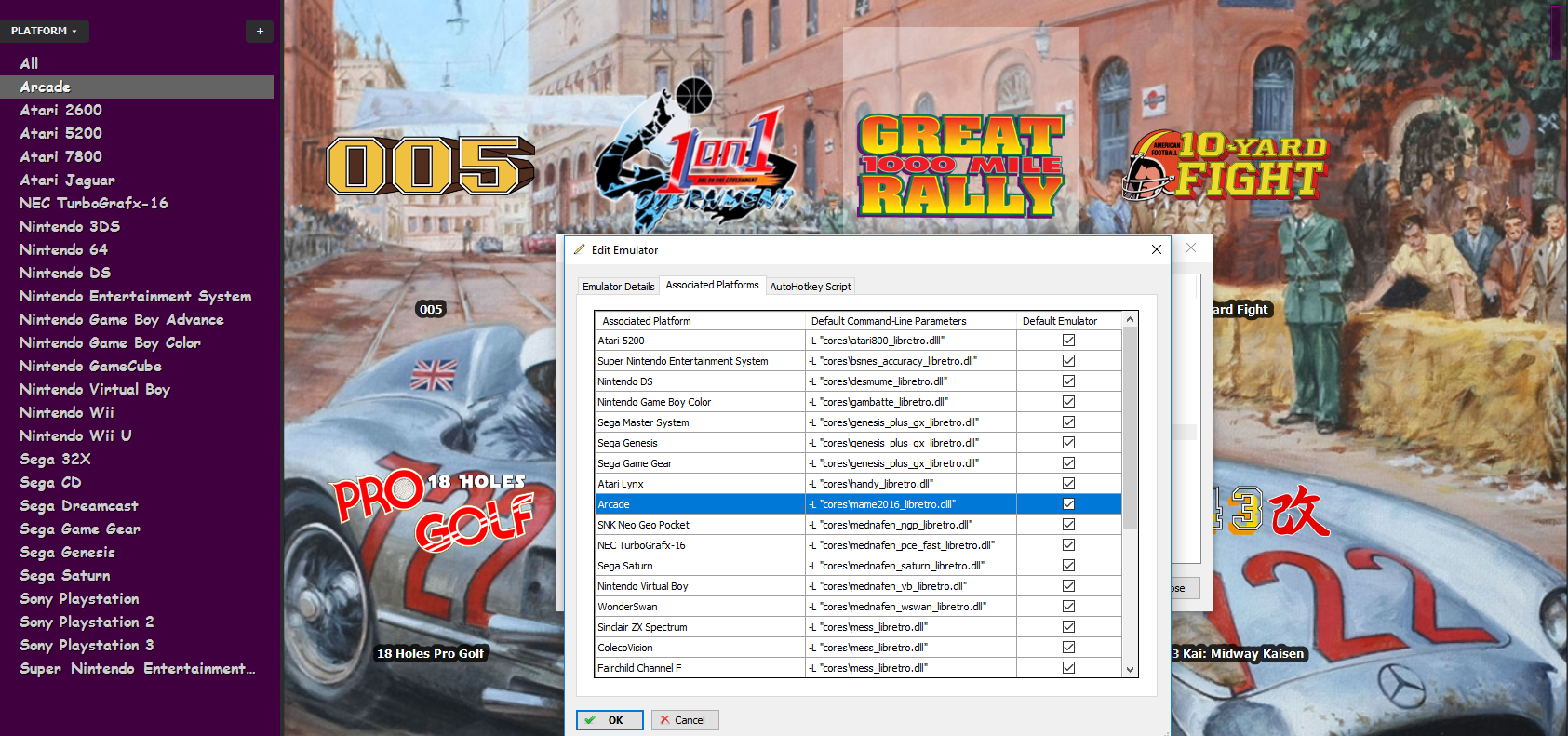
Task: Switch to the Associated Platforms tab
Action: pos(712,285)
